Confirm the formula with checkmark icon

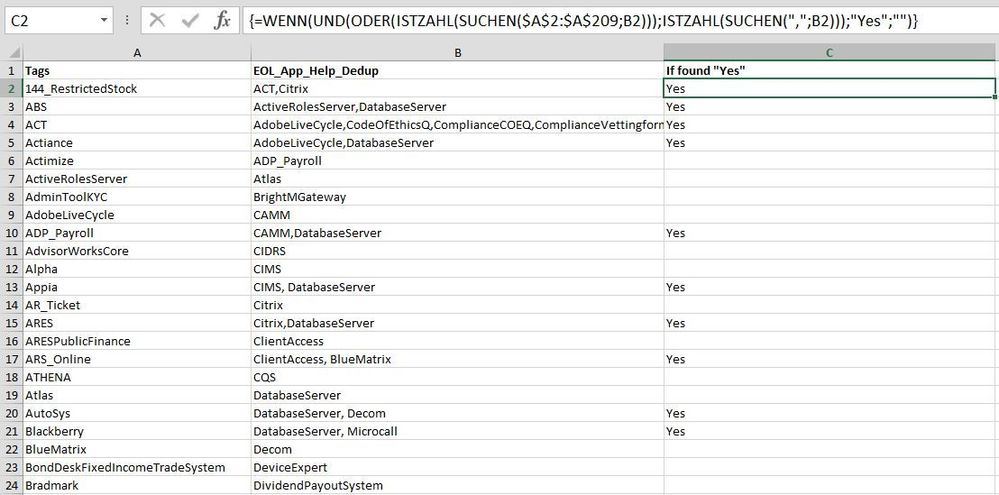[190, 20]
